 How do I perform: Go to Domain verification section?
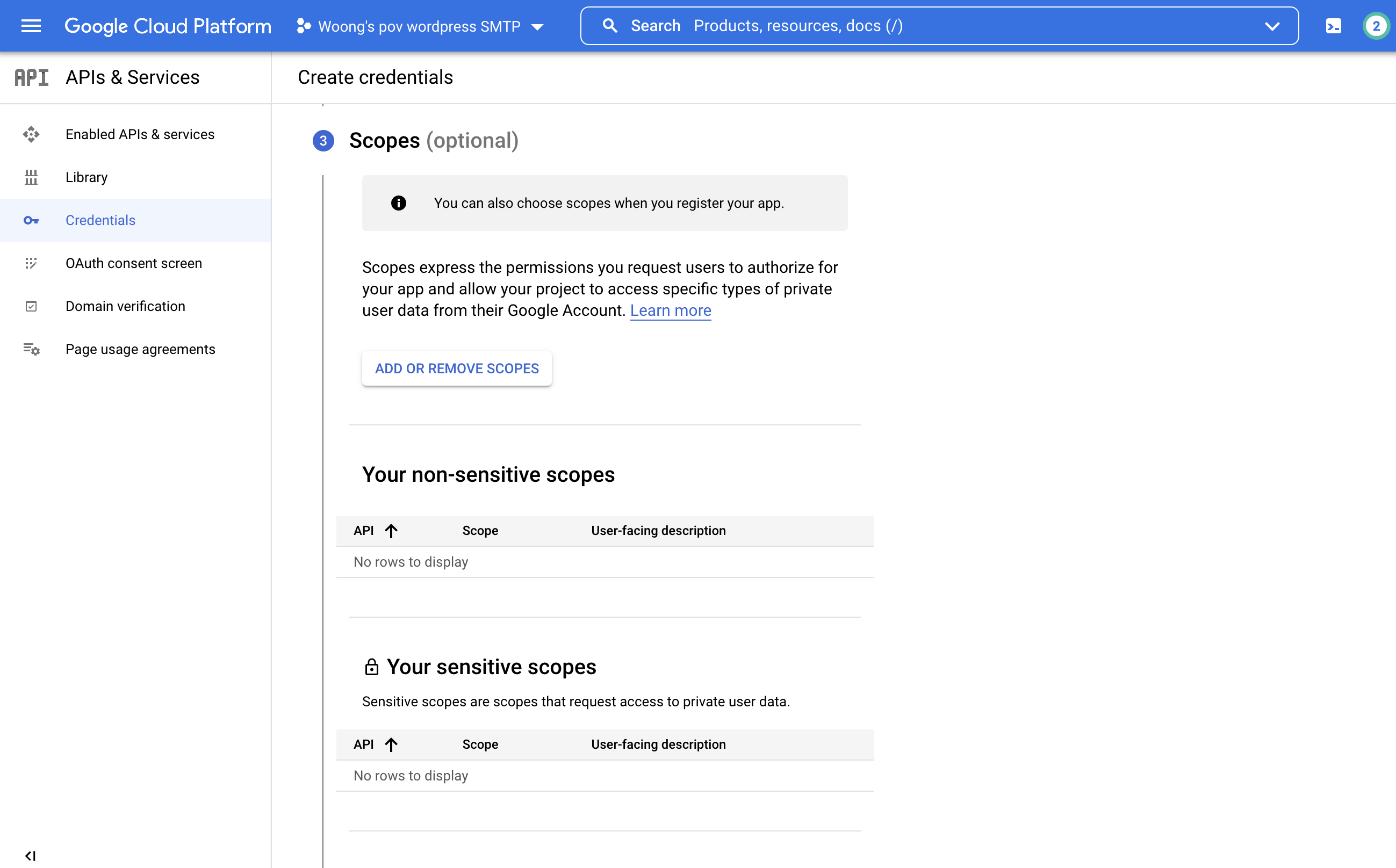pyautogui.click(x=125, y=307)
